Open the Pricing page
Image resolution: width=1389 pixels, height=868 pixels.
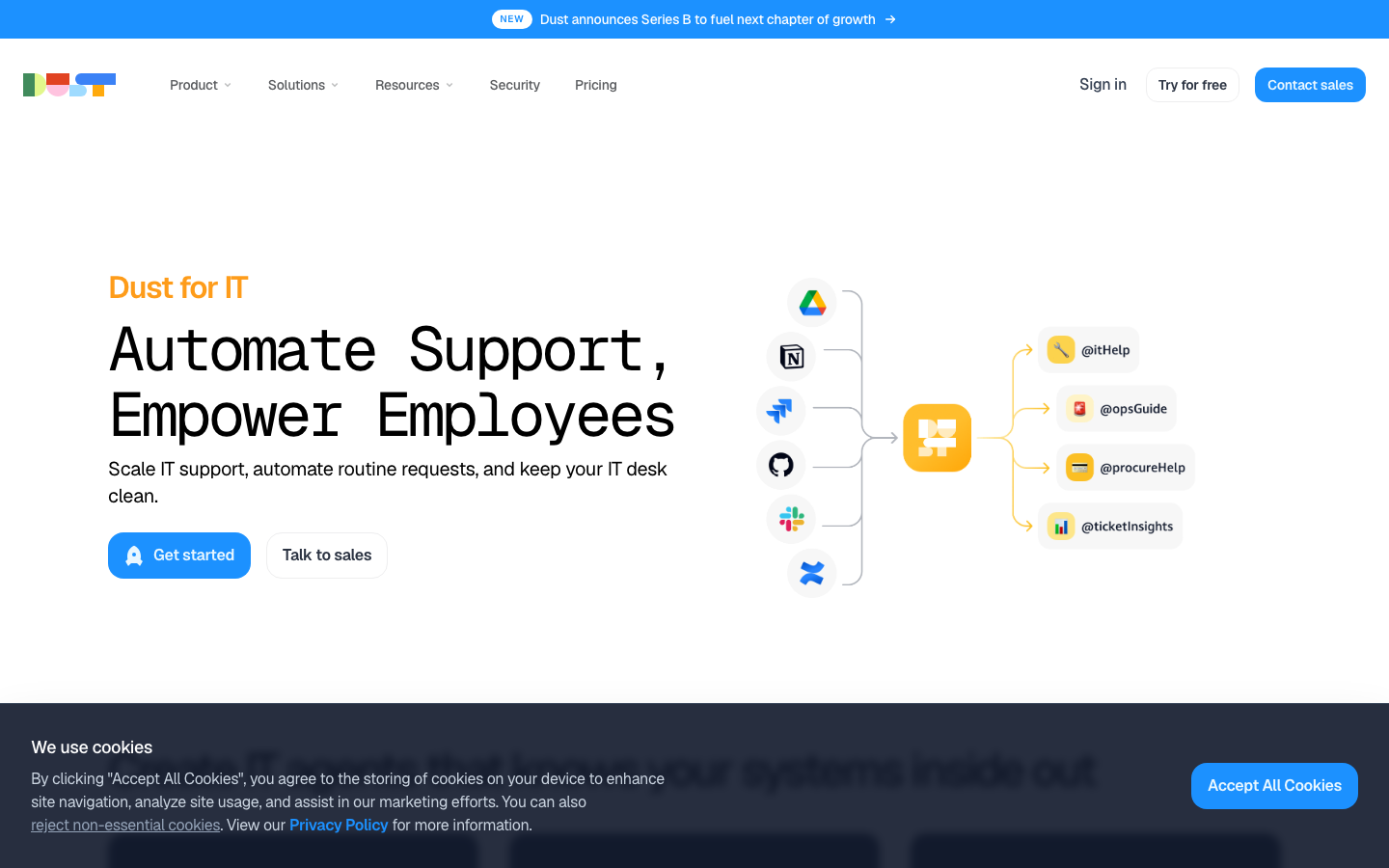tap(596, 85)
